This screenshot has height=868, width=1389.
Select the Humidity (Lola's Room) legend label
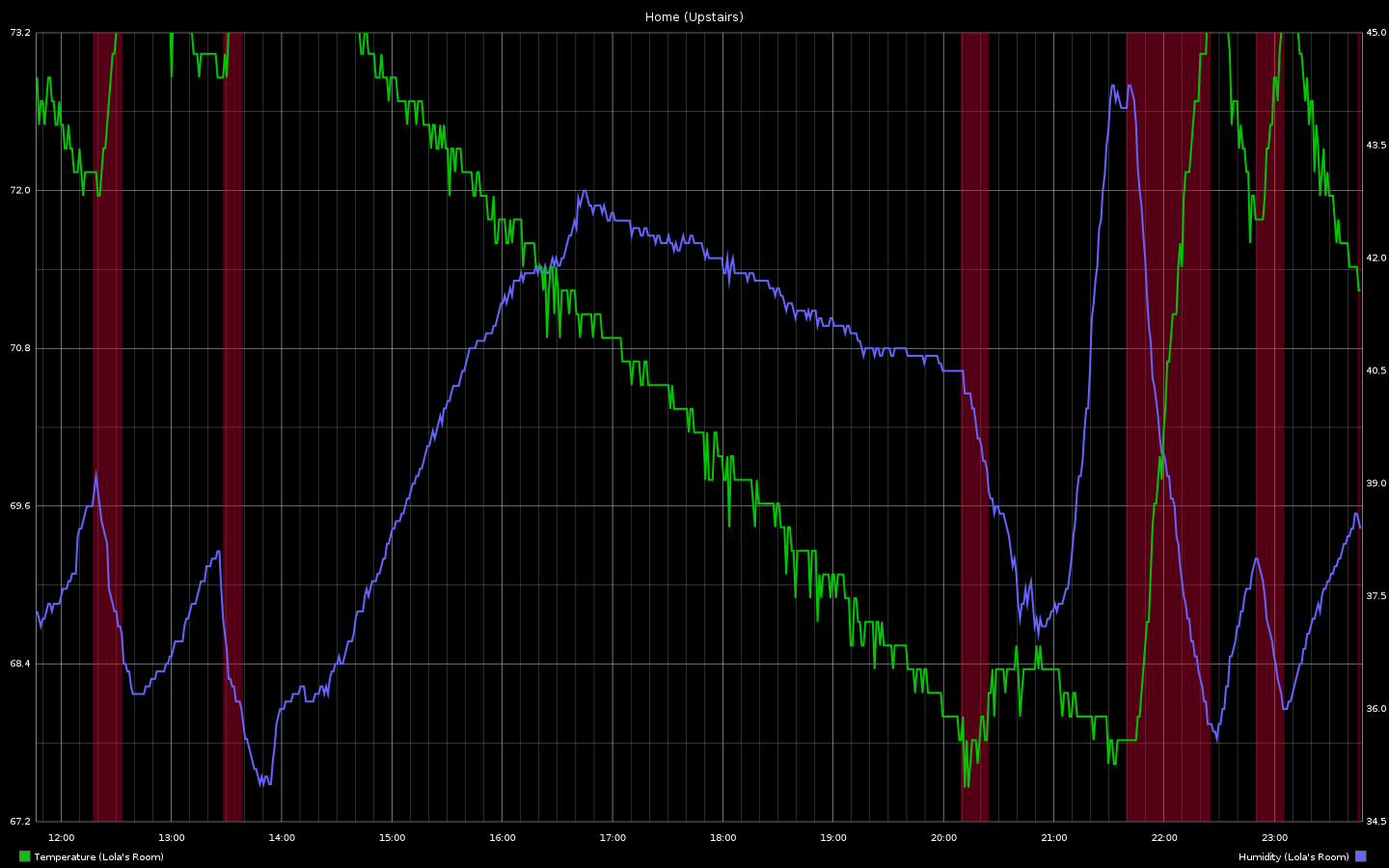(1293, 856)
